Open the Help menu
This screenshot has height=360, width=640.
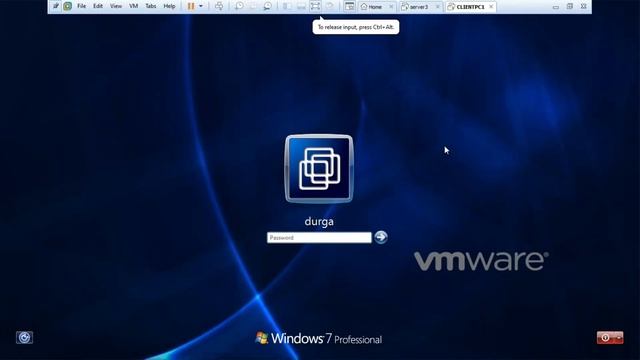[169, 6]
